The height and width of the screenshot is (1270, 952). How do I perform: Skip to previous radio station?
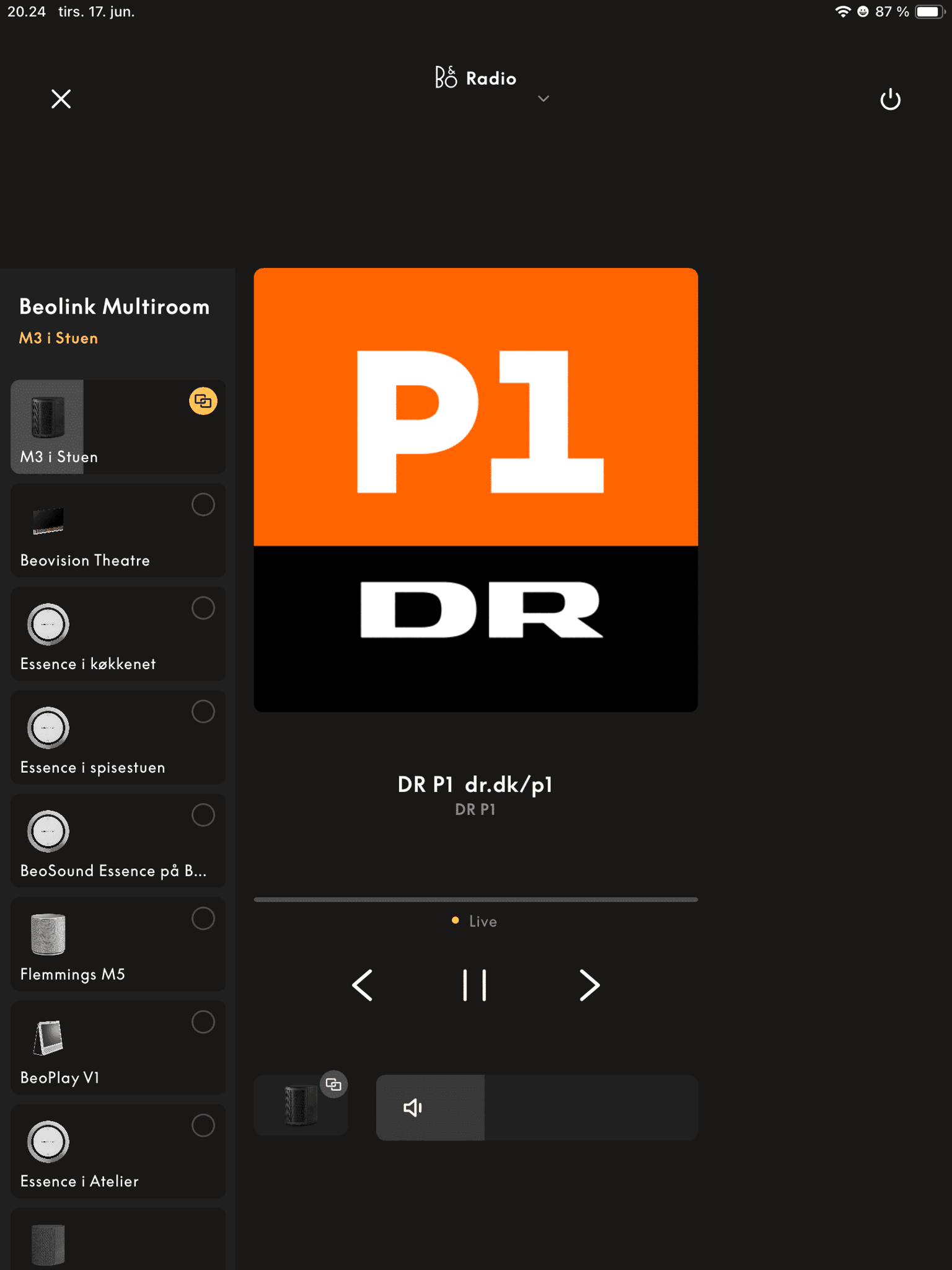[x=363, y=985]
